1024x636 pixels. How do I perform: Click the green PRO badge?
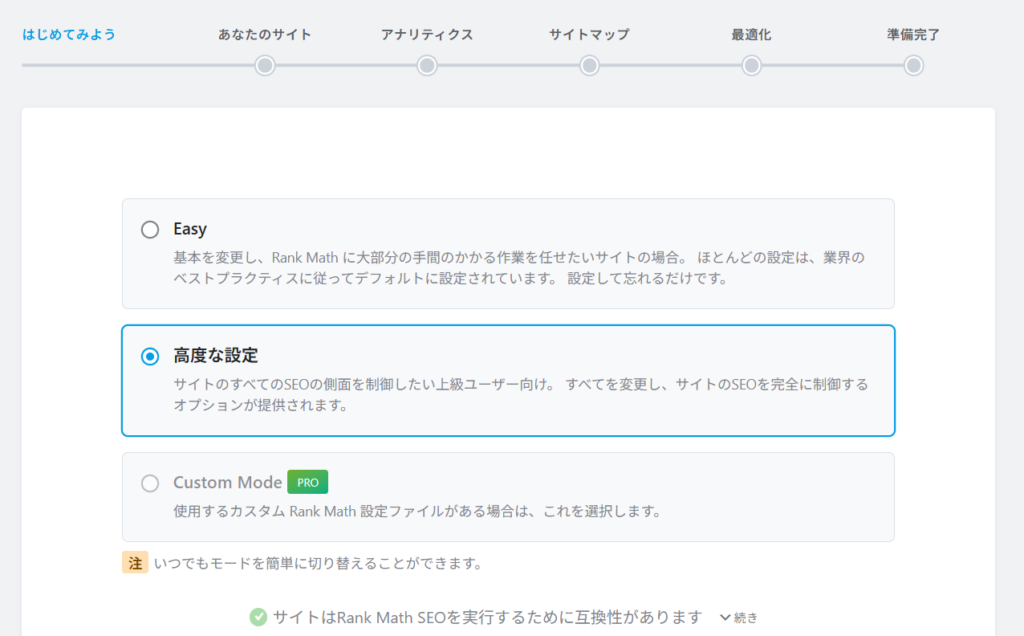(x=308, y=482)
